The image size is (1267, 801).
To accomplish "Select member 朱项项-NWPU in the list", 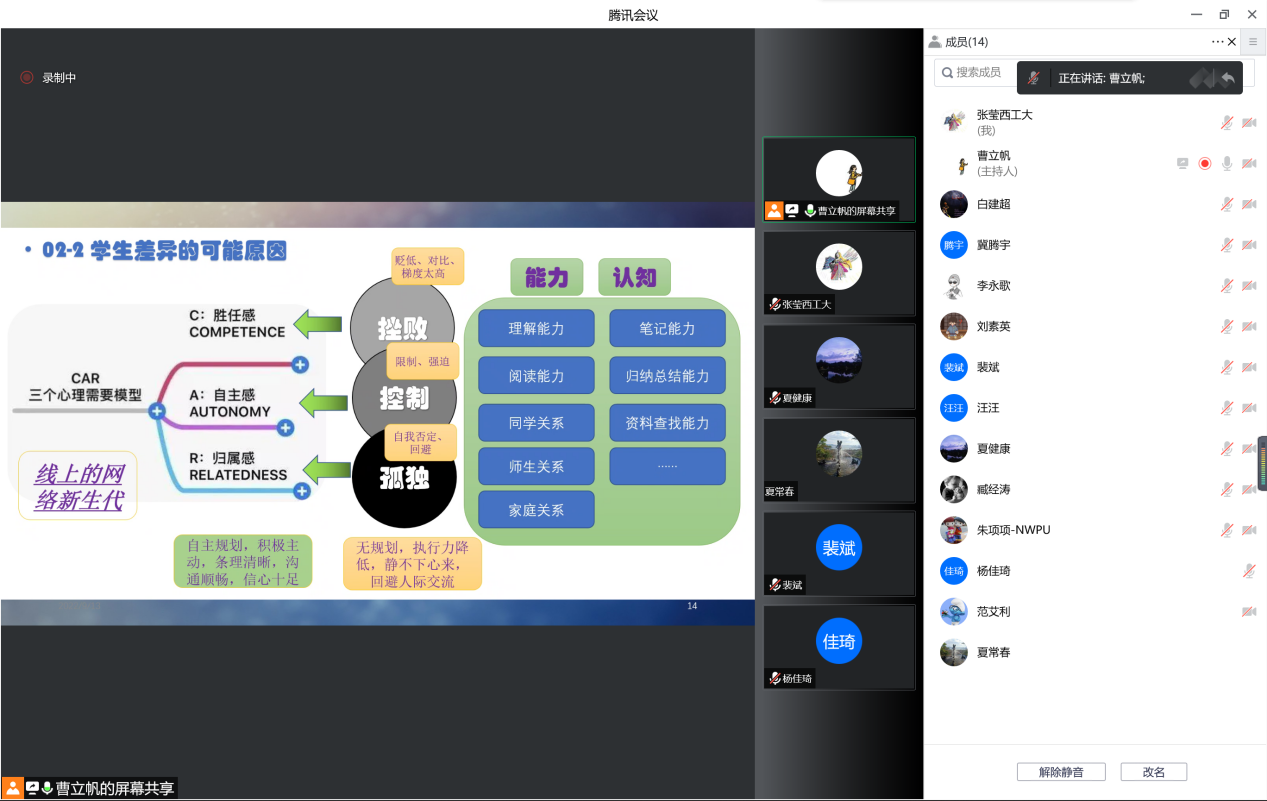I will tap(1013, 530).
